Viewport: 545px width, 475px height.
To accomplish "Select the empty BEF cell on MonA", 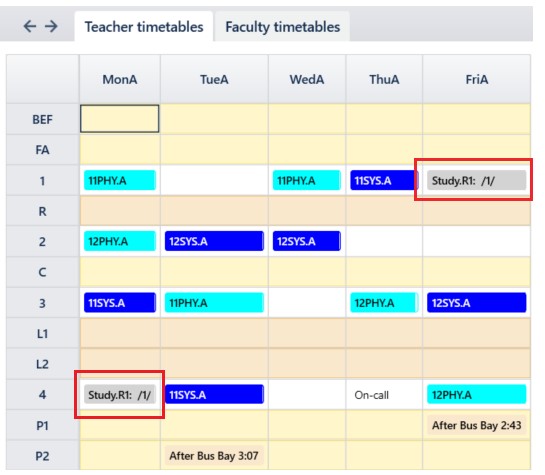I will (x=120, y=119).
